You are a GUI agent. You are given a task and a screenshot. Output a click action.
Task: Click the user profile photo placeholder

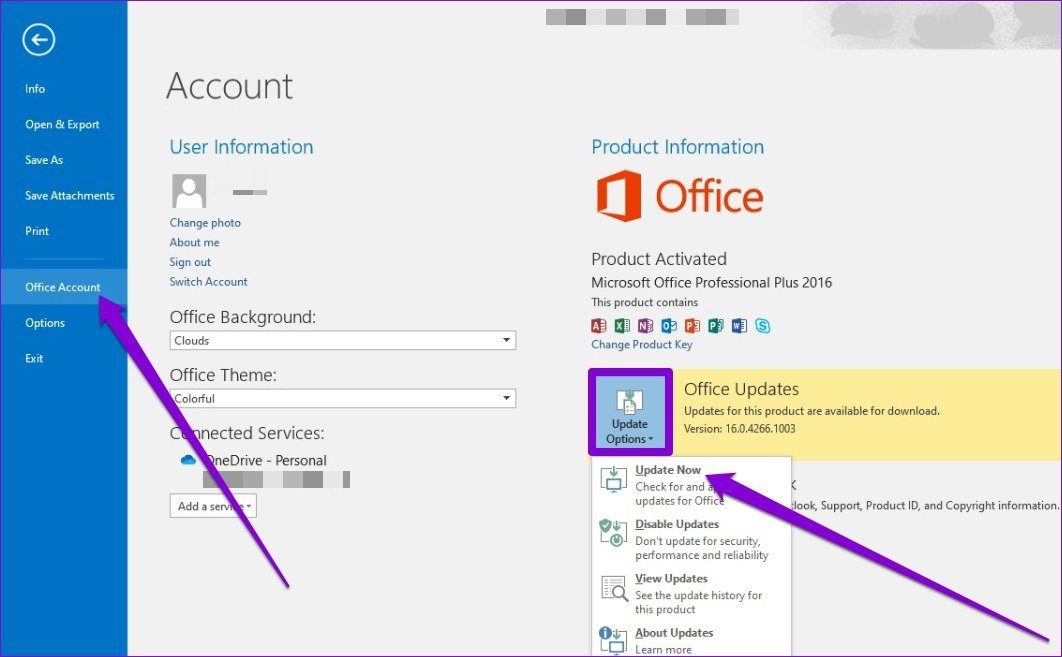pos(189,191)
